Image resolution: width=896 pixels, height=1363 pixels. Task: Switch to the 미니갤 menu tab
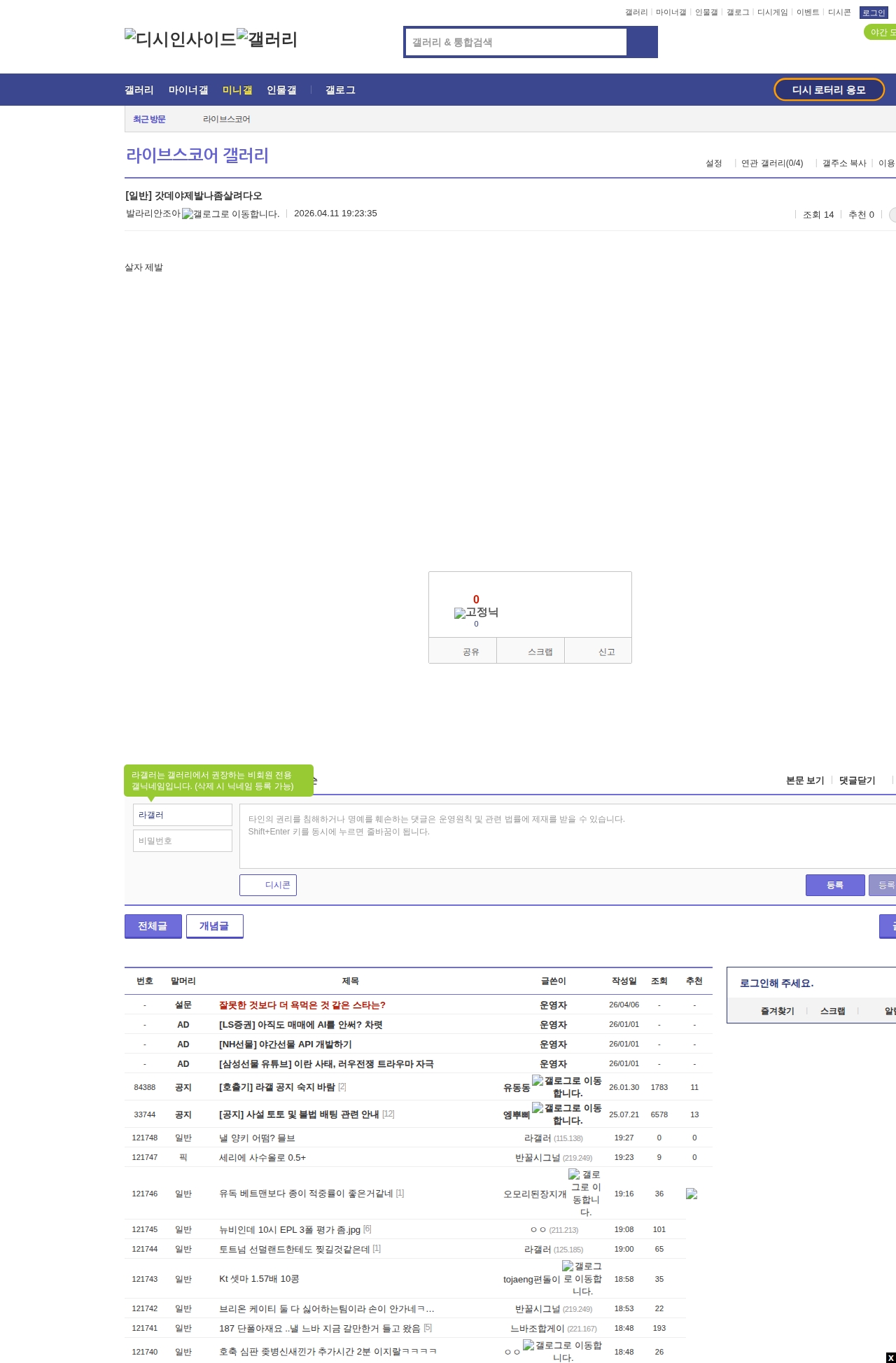237,90
